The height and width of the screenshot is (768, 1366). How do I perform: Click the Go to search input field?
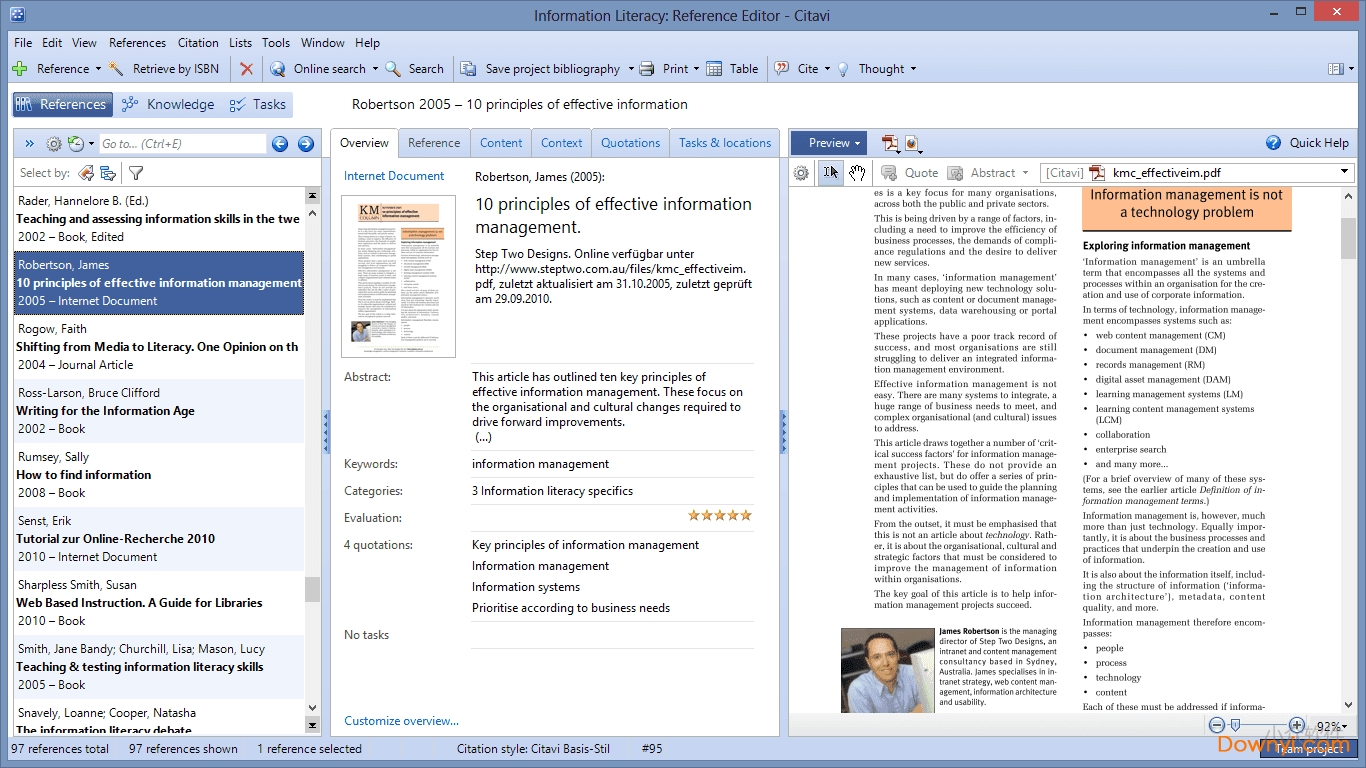[x=182, y=144]
